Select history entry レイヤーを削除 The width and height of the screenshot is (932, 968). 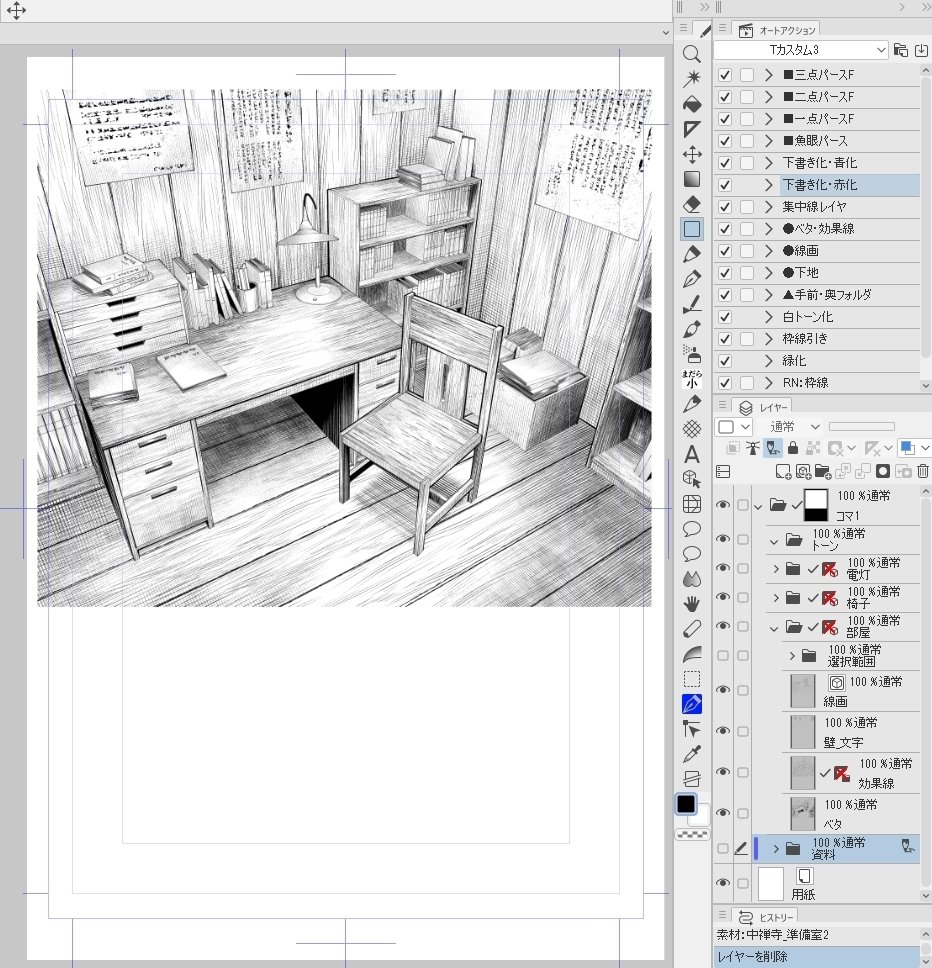pos(817,957)
